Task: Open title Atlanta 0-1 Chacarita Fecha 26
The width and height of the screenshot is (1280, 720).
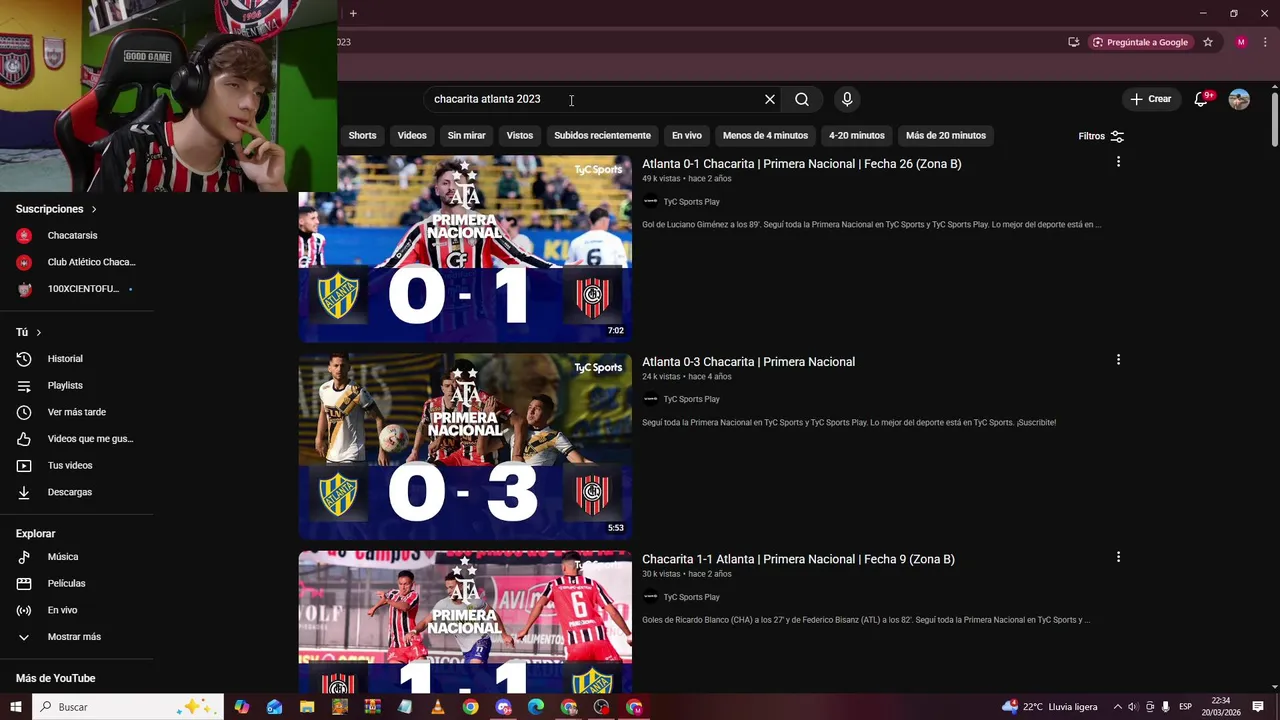Action: (x=801, y=164)
